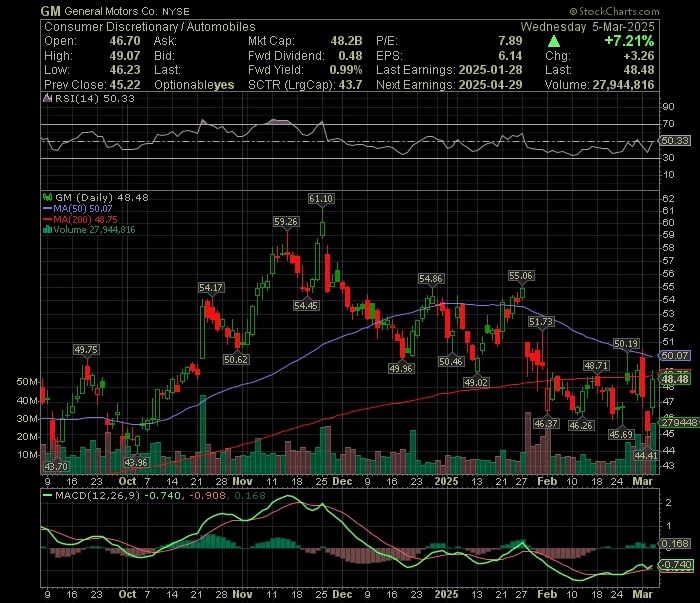The height and width of the screenshot is (603, 700).
Task: Click the Mkt Cap 48.2B value
Action: pyautogui.click(x=346, y=41)
